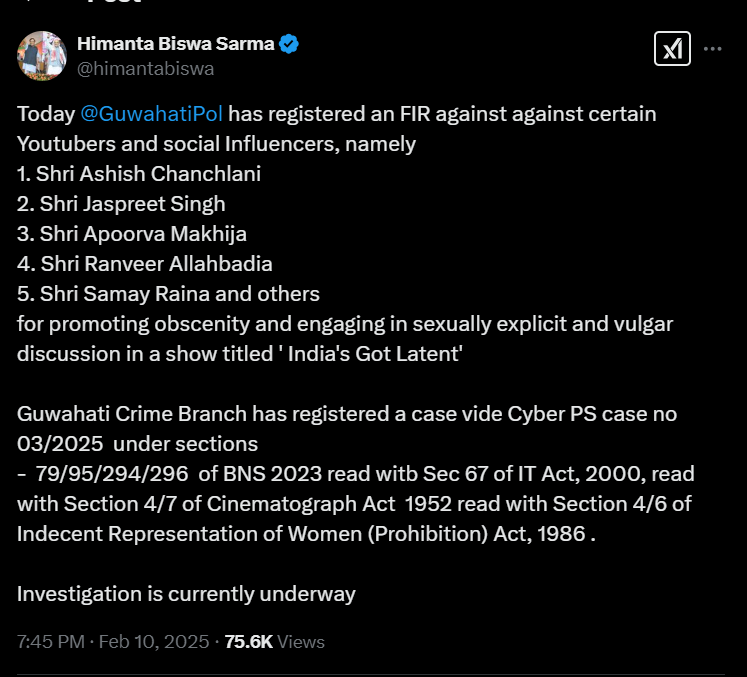
Task: Click the line naming Shri Apoorva Makhija
Action: (132, 234)
